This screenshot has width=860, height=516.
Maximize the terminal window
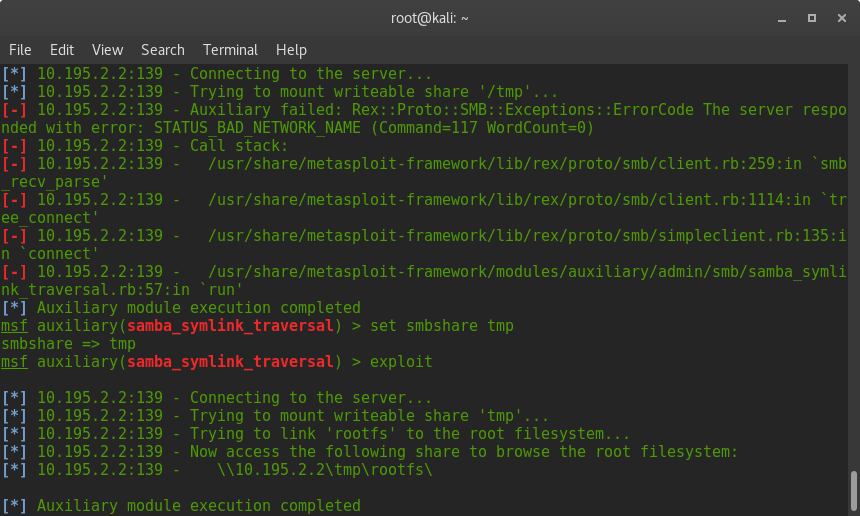tap(812, 18)
